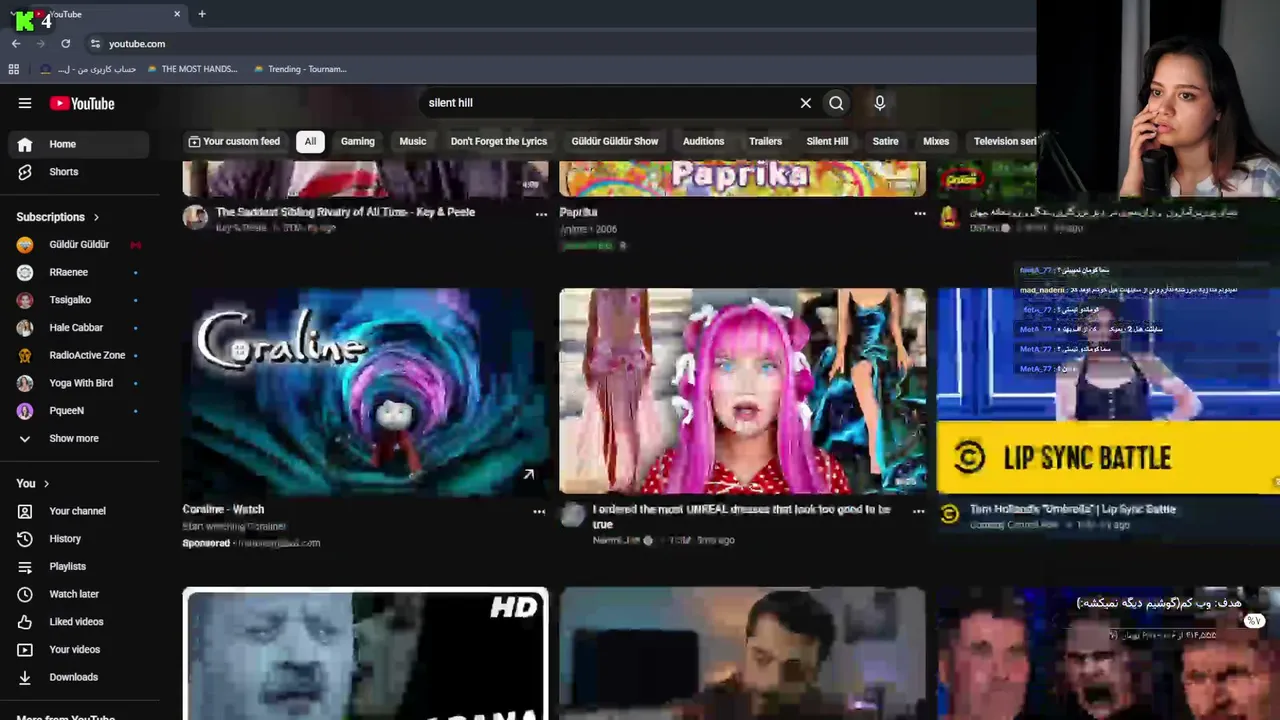Open the Coraline thumbnail

click(365, 391)
